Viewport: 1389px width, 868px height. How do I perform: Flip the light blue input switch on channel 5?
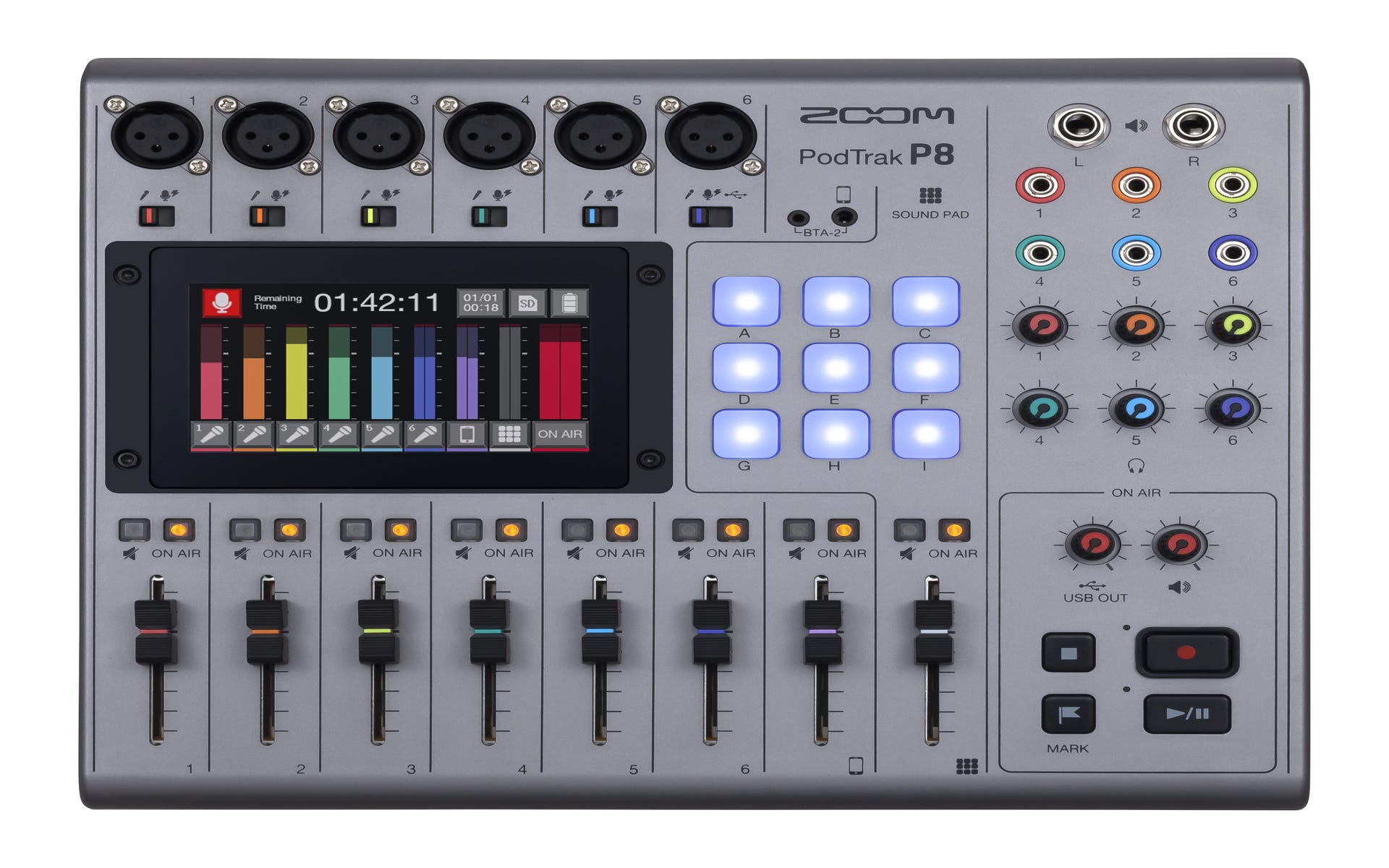[600, 216]
